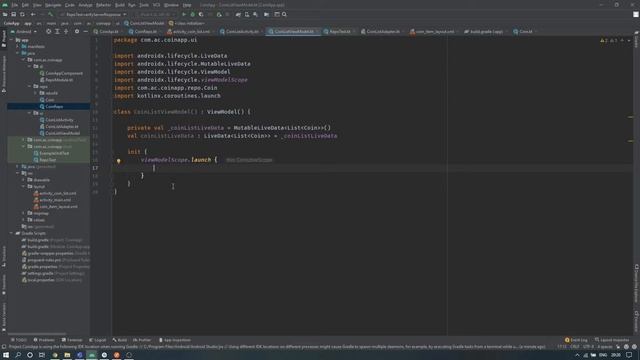
Task: Open the App Inspection tool window
Action: pyautogui.click(x=175, y=340)
